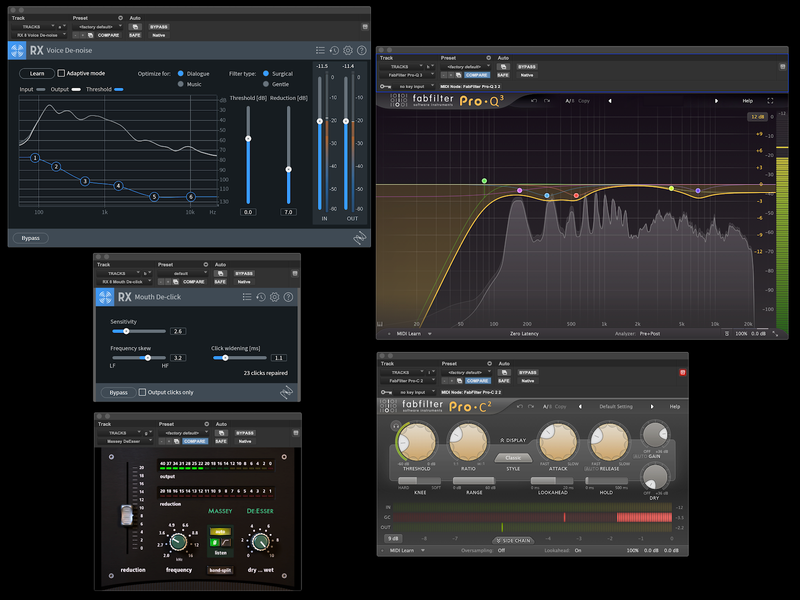Image resolution: width=800 pixels, height=600 pixels.
Task: Open no key input dropdown in Pro-Q 3
Action: 415,86
